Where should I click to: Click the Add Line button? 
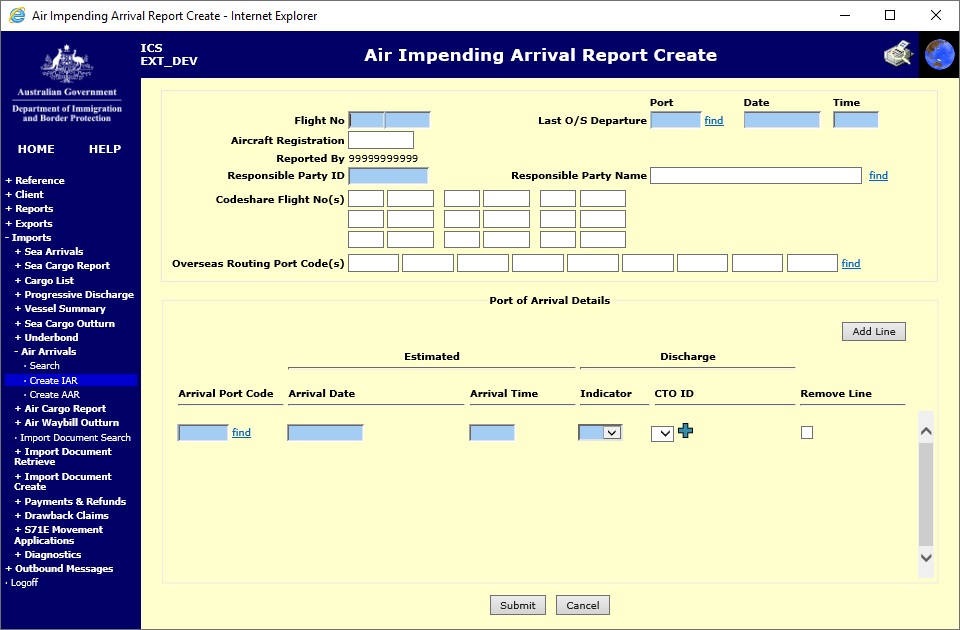[874, 331]
